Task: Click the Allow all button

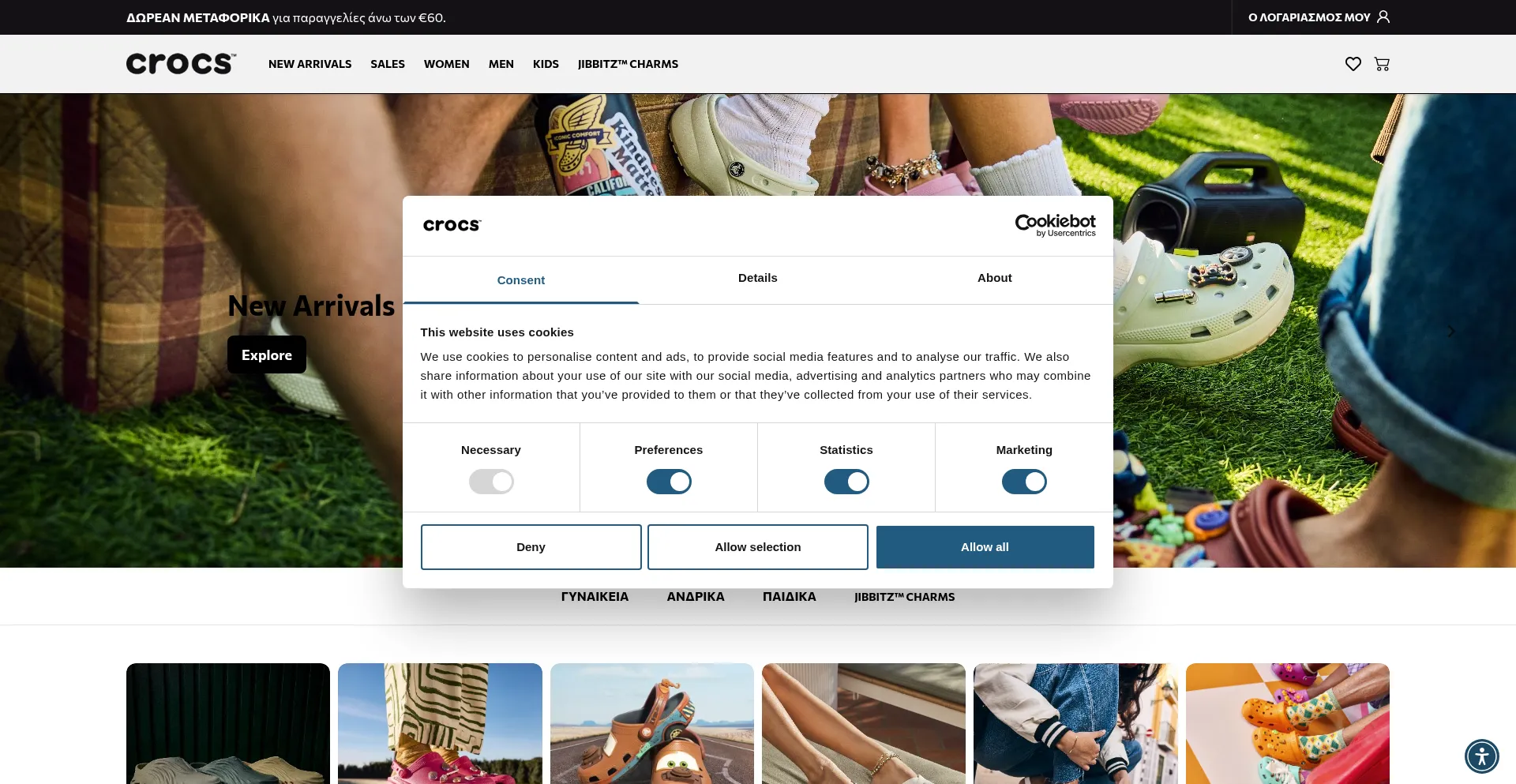Action: click(985, 547)
